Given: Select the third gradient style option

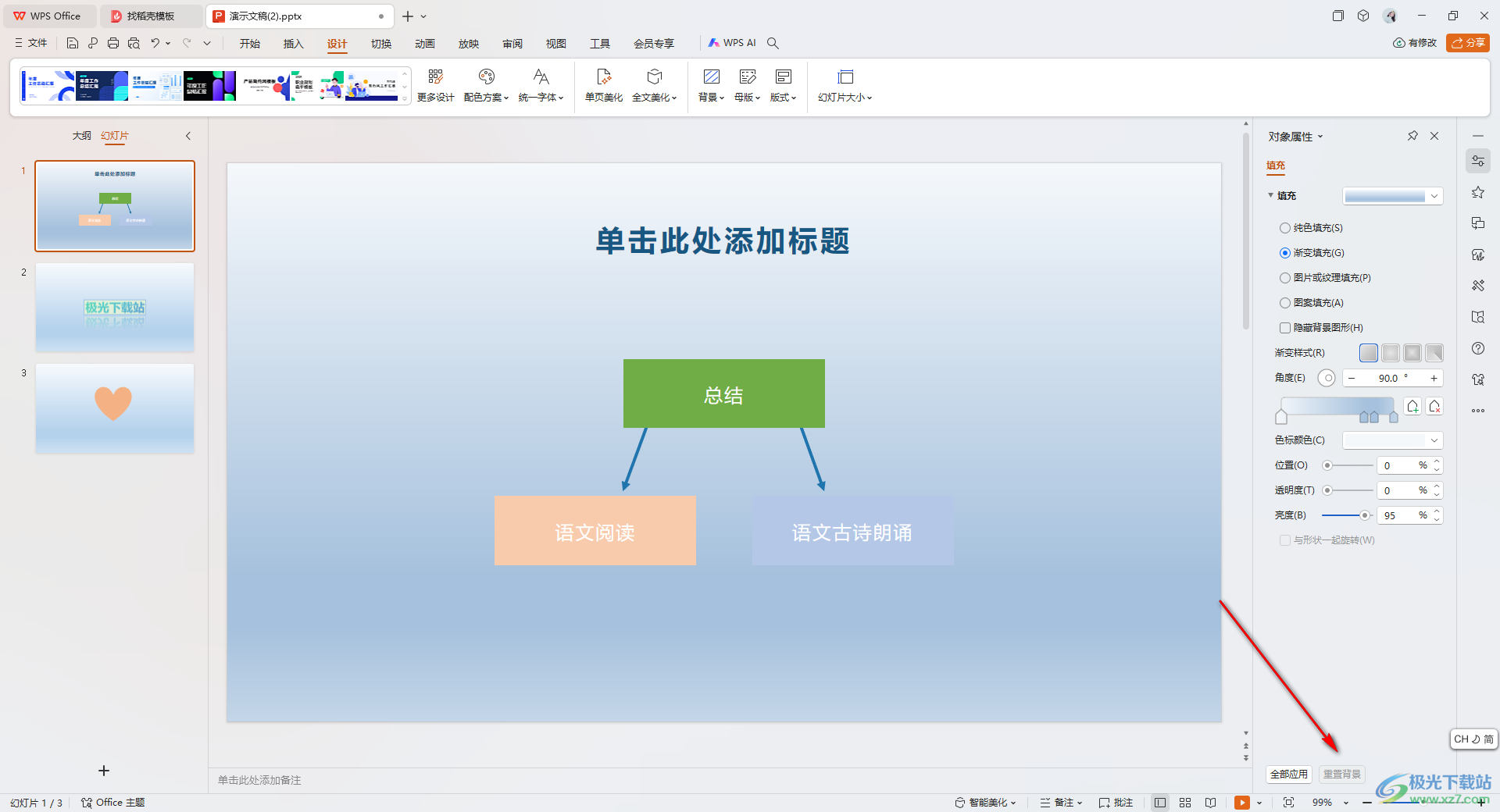Looking at the screenshot, I should [x=1412, y=353].
